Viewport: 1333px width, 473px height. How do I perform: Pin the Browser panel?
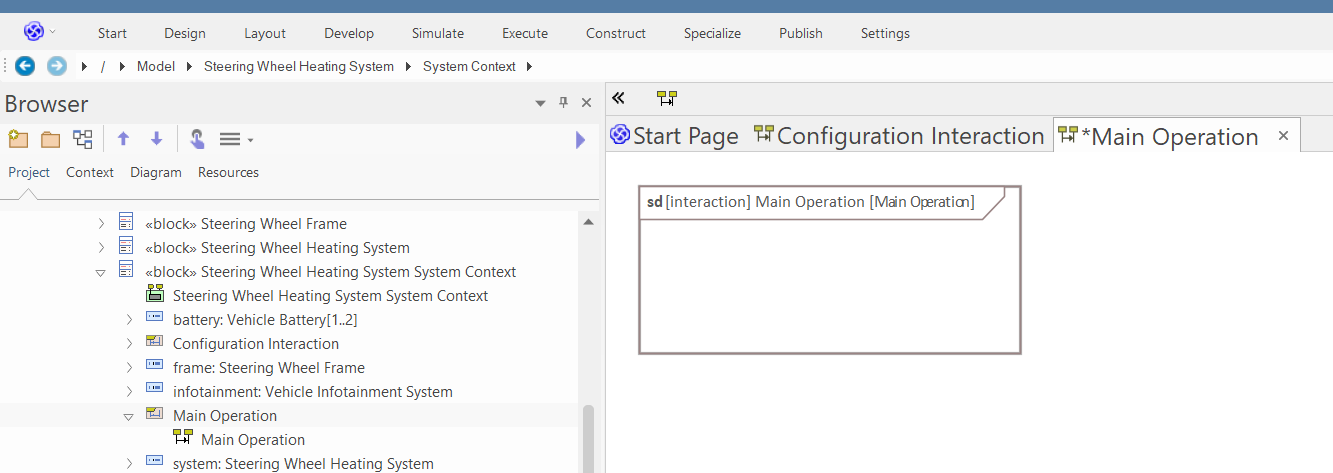pyautogui.click(x=563, y=103)
